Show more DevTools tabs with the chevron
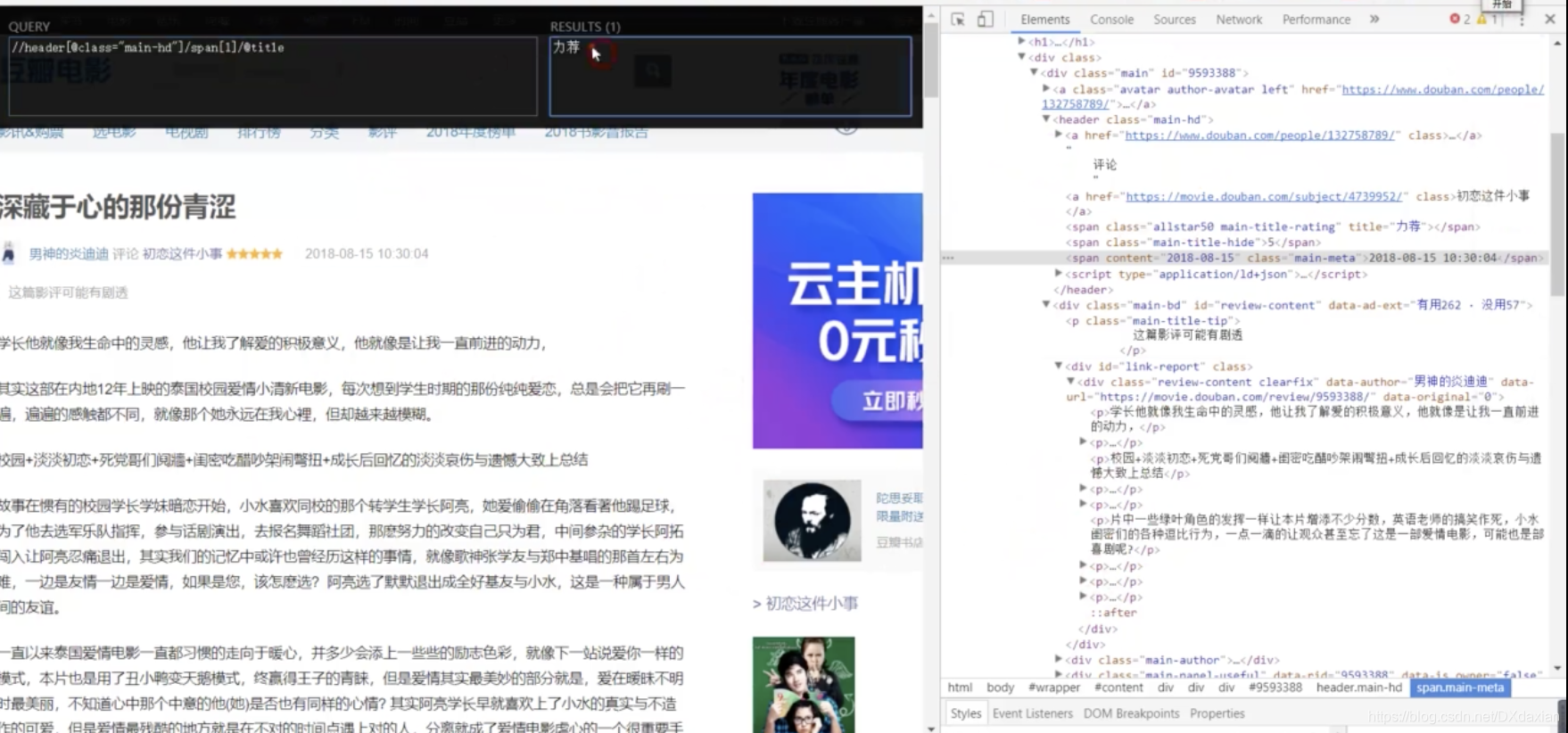Screen dimensions: 1568x733 [x=1374, y=19]
